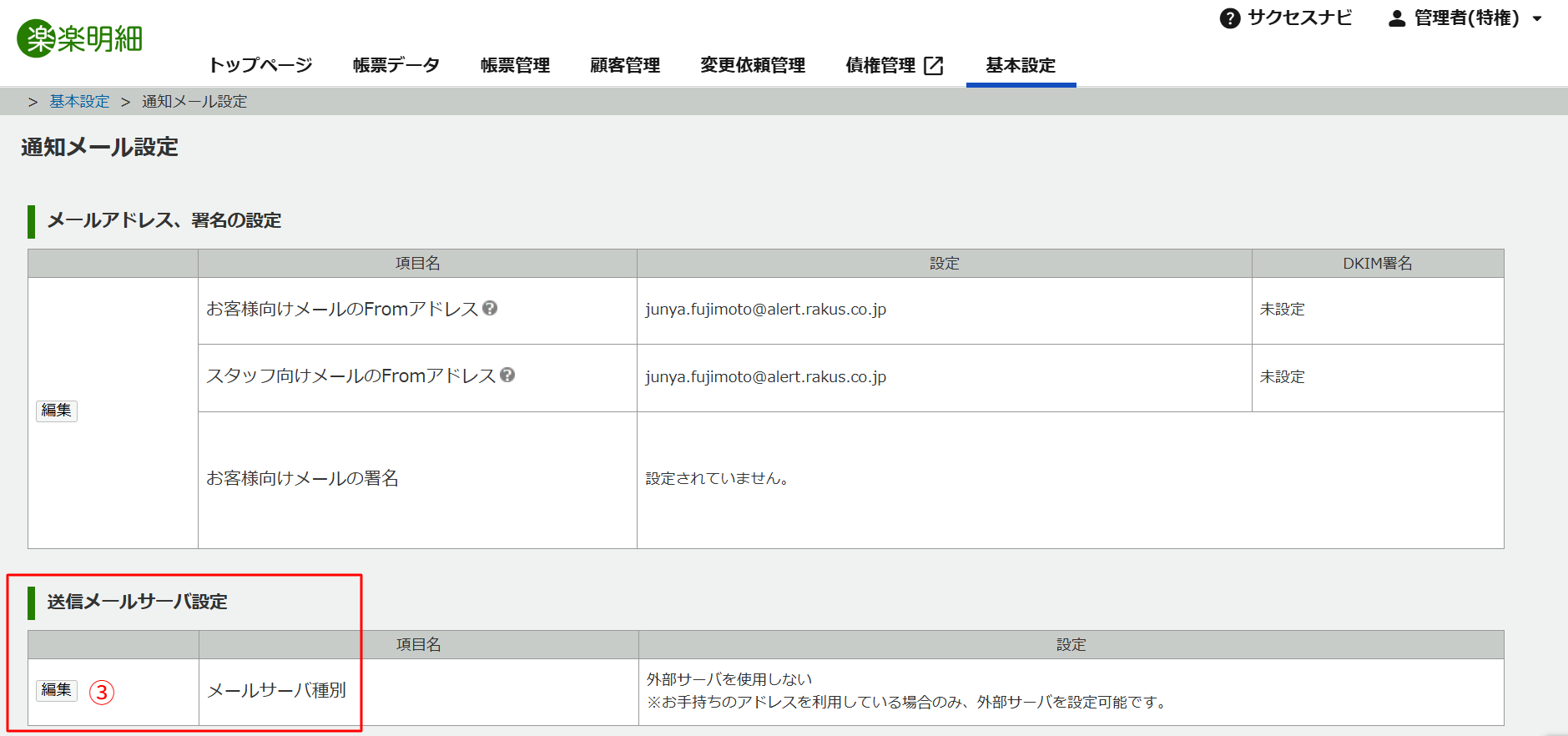Screen dimensions: 1568x736
Task: Show help for お客様向けメールのFromアドレス
Action: pos(490,308)
